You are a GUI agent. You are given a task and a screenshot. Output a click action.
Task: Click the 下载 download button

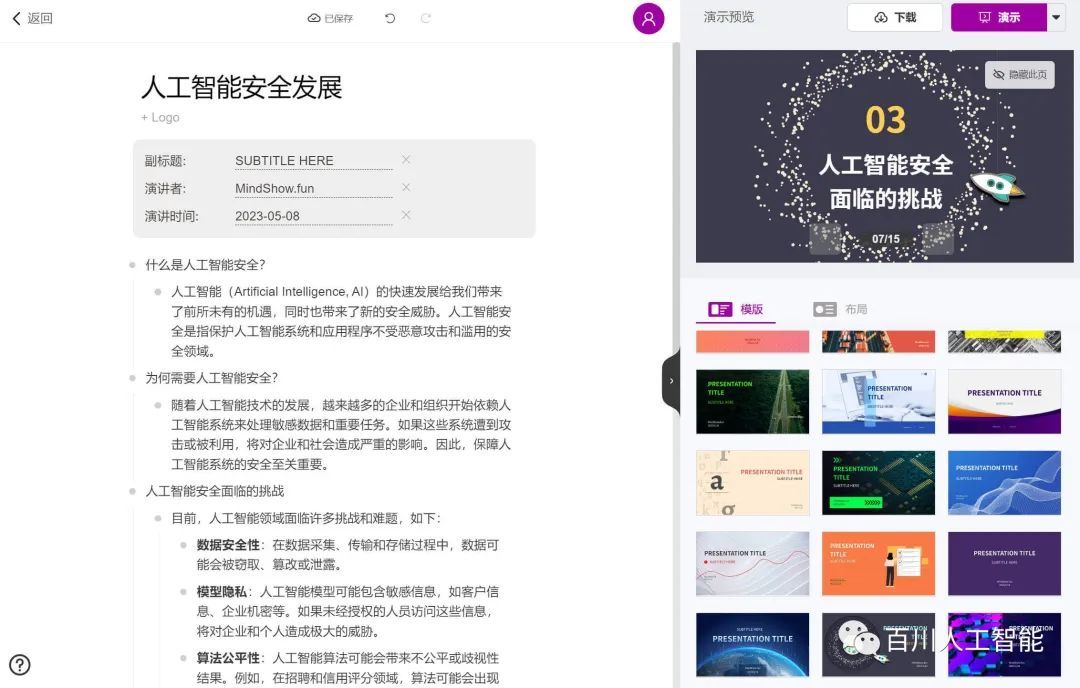(894, 17)
